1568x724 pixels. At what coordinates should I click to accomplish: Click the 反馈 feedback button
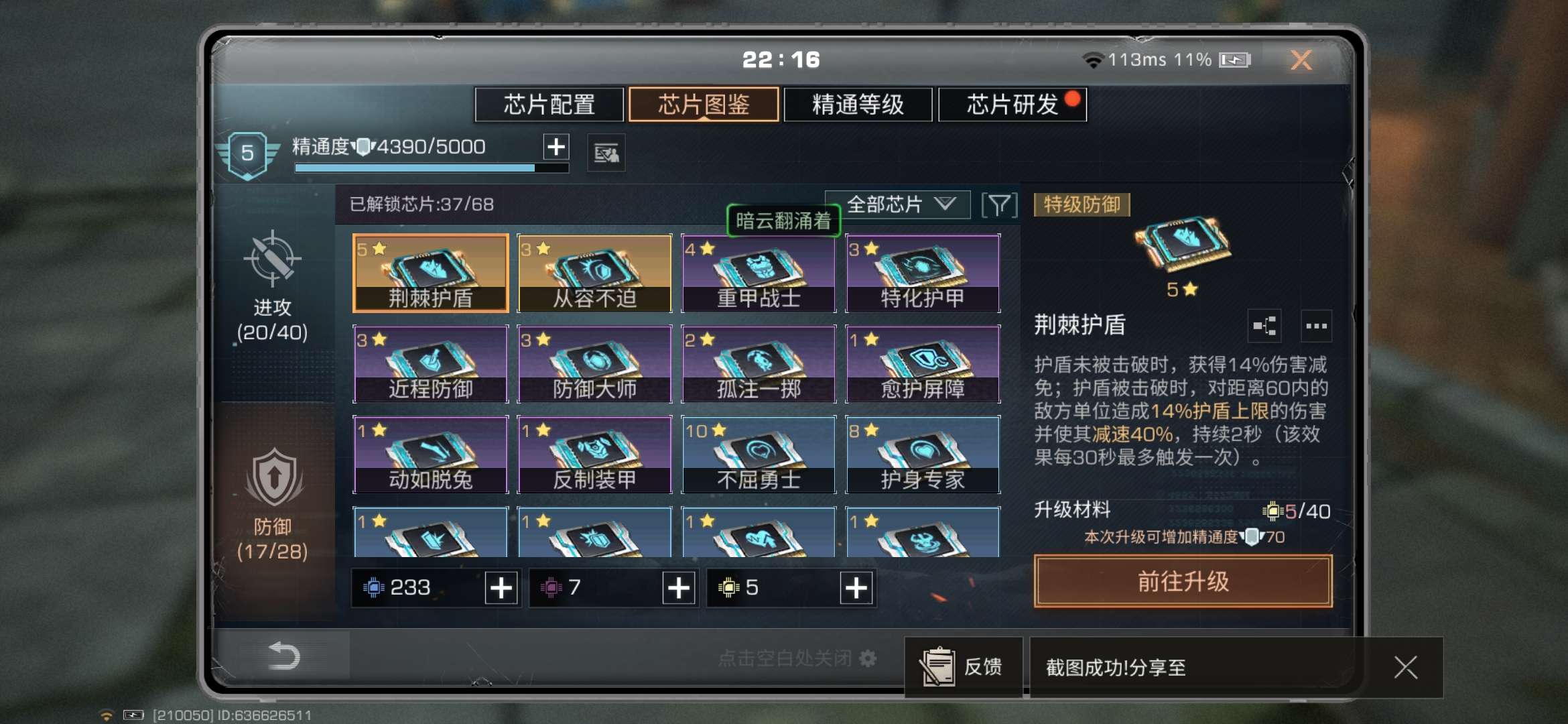coord(964,667)
